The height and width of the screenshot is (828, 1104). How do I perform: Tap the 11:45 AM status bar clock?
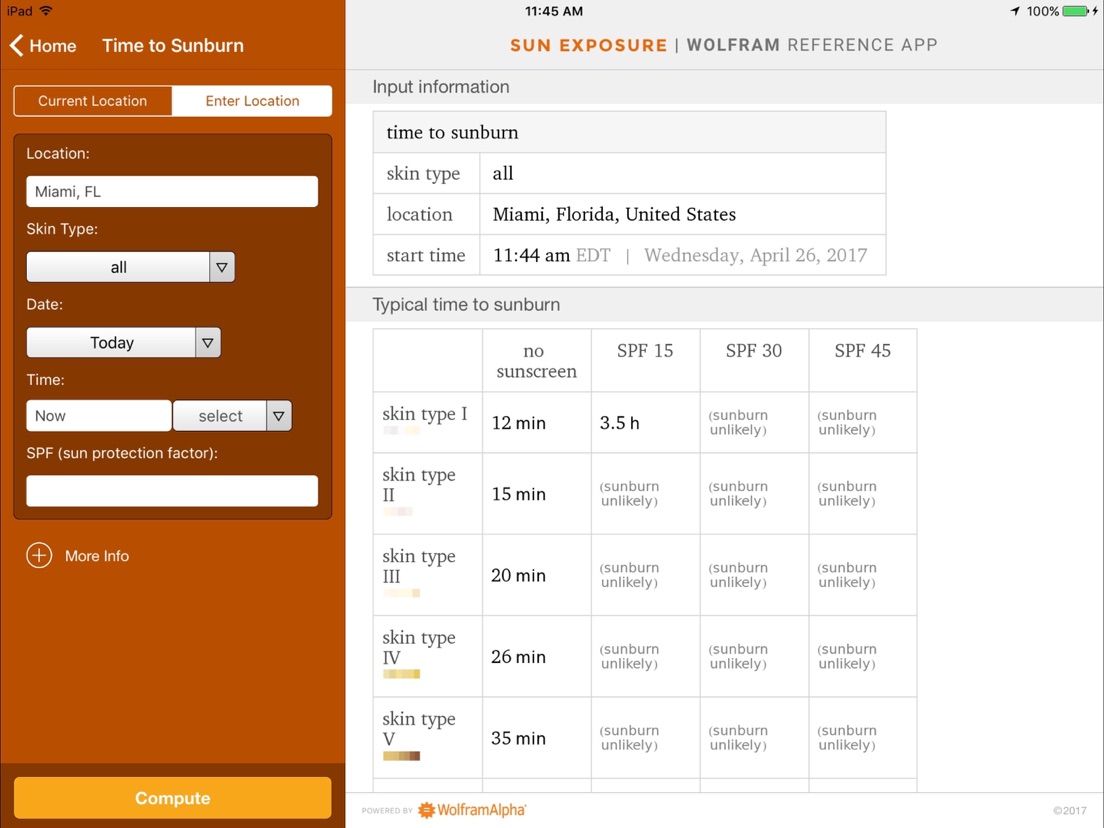point(554,11)
